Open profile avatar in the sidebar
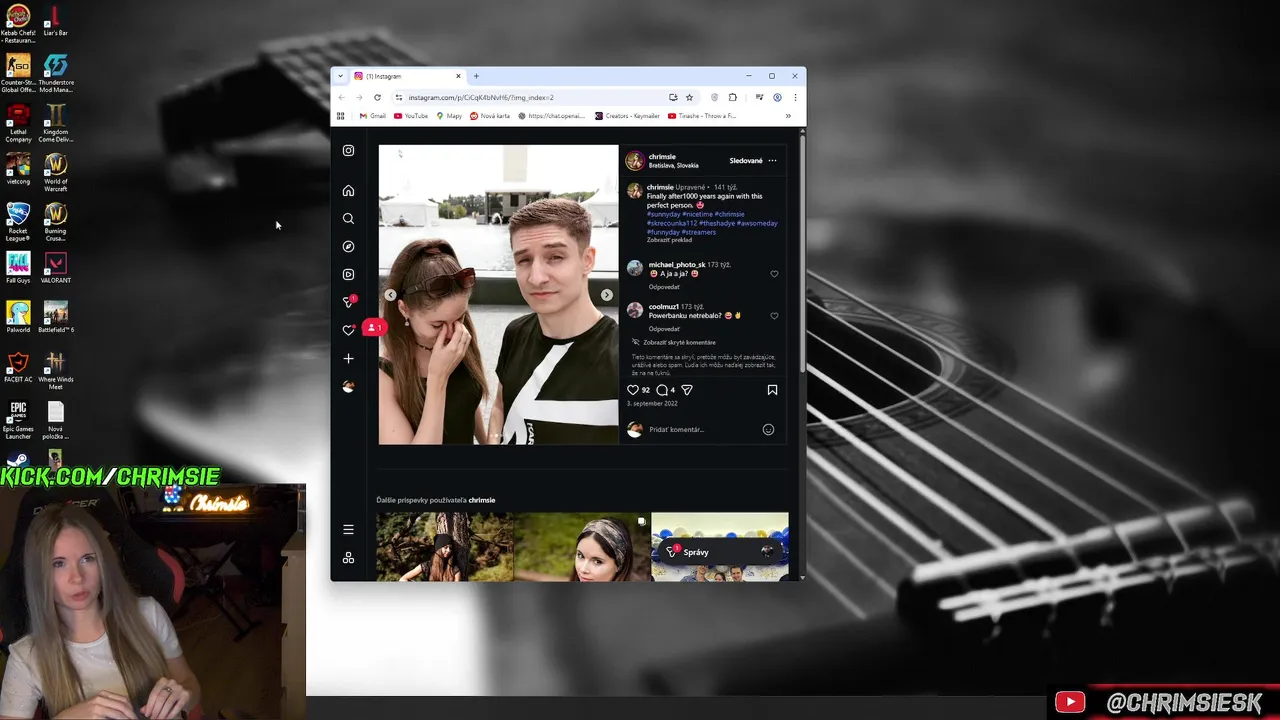The height and width of the screenshot is (720, 1280). [x=348, y=386]
